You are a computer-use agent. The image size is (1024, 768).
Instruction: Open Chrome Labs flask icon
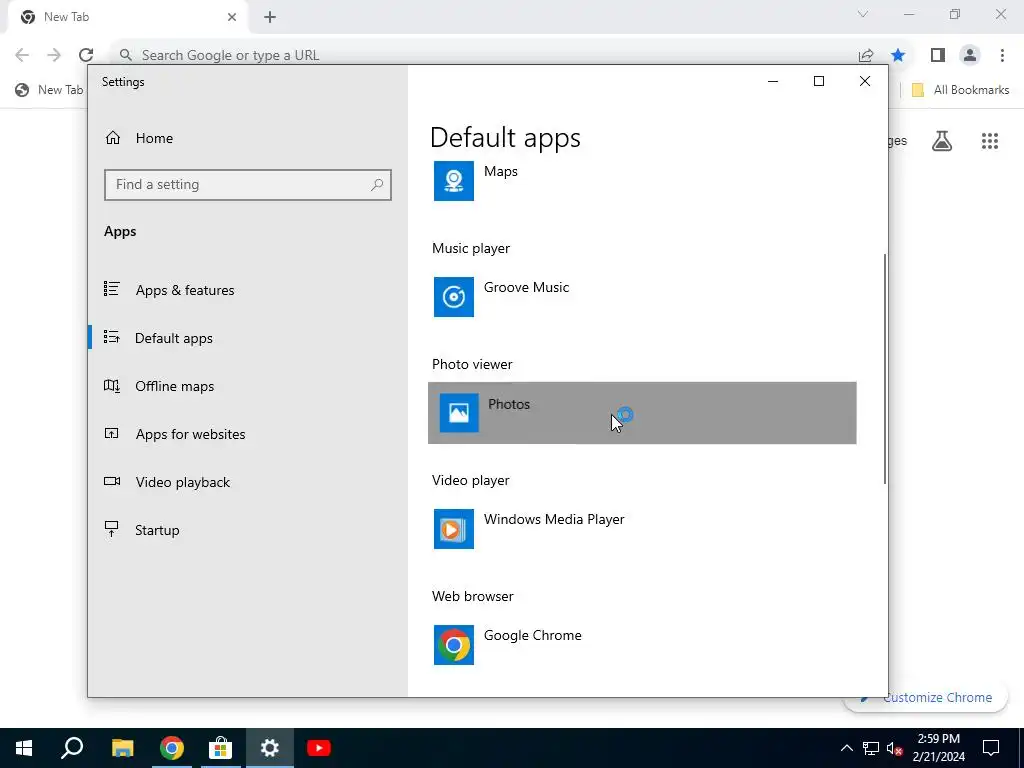tap(942, 140)
